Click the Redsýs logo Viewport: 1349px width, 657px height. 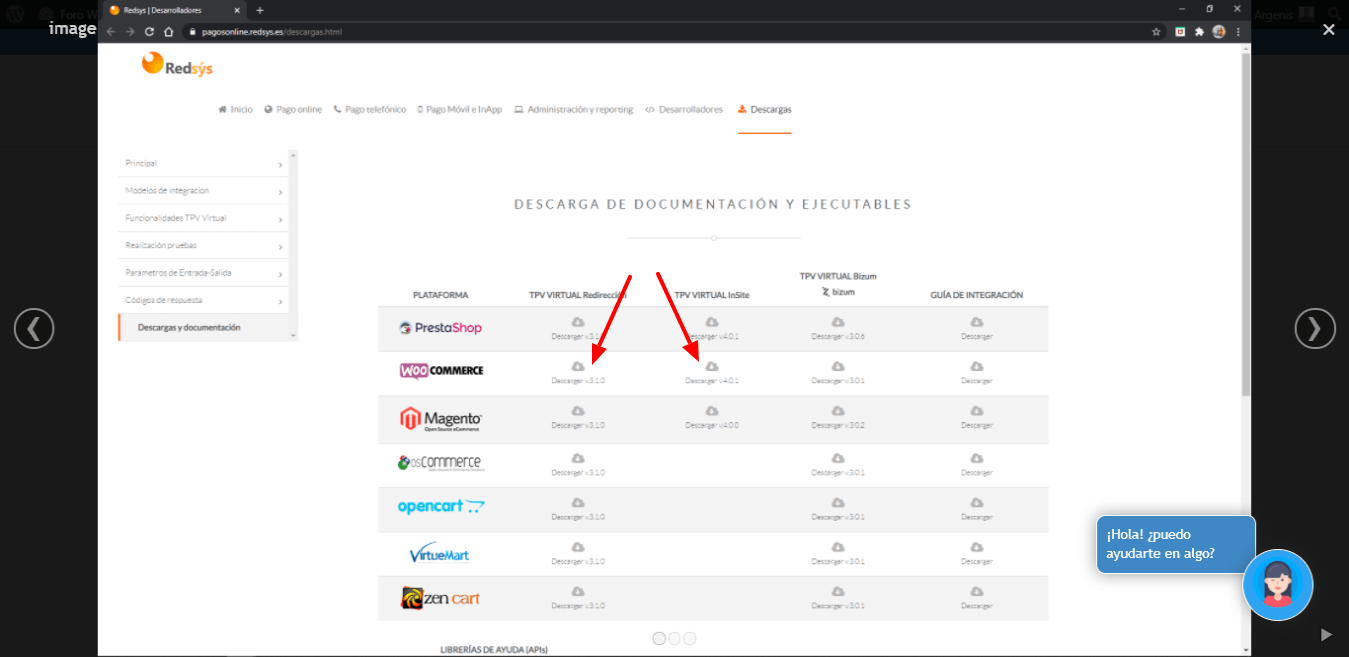(177, 65)
